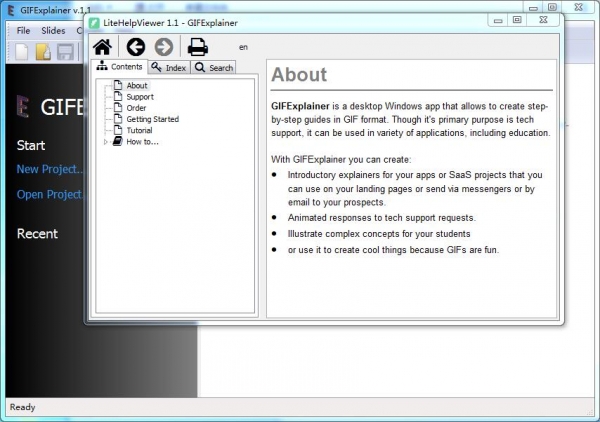
Task: Click the book icon beside How to...
Action: point(117,142)
